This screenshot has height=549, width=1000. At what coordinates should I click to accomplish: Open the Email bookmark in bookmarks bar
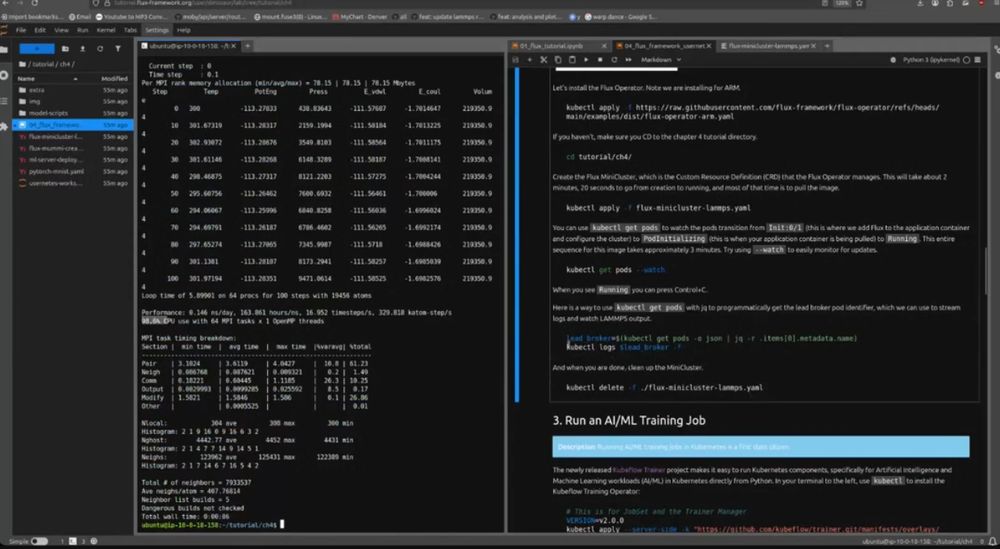click(x=80, y=17)
